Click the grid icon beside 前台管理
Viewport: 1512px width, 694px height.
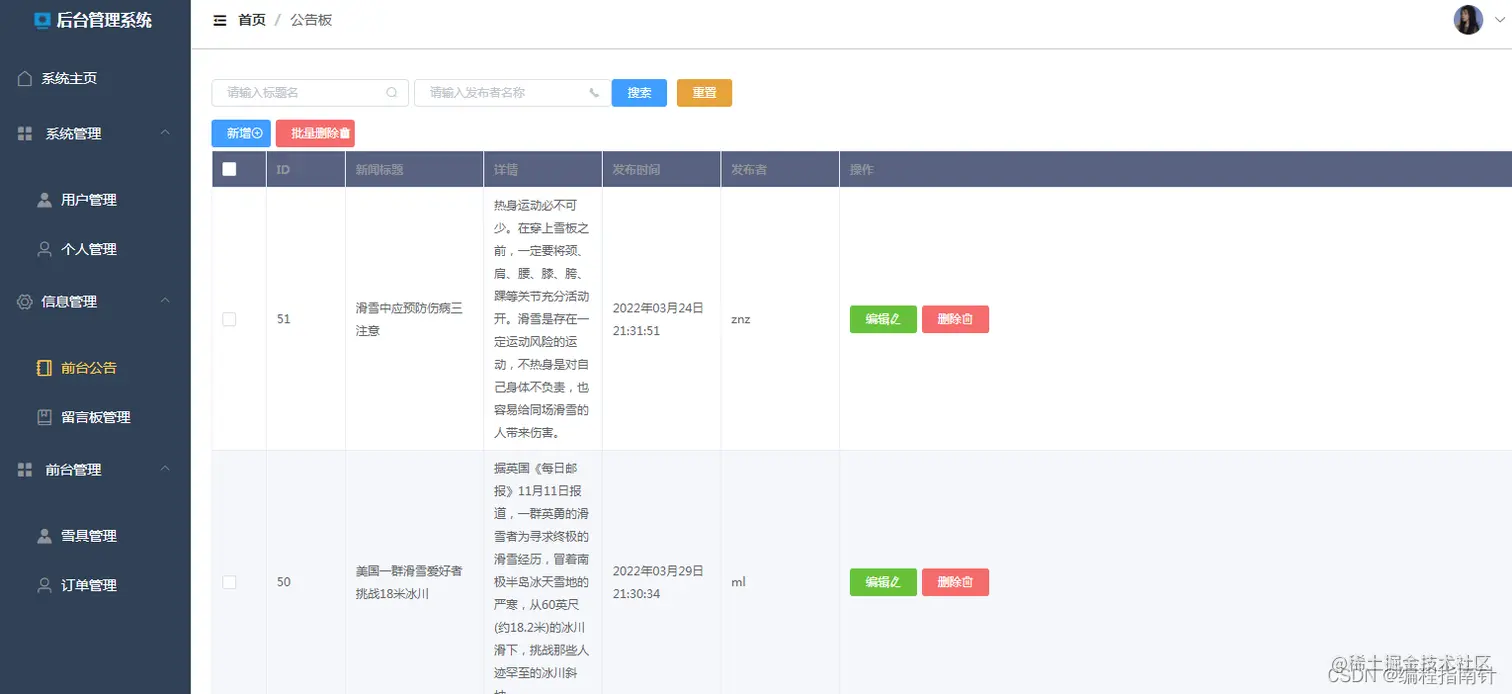coord(25,469)
